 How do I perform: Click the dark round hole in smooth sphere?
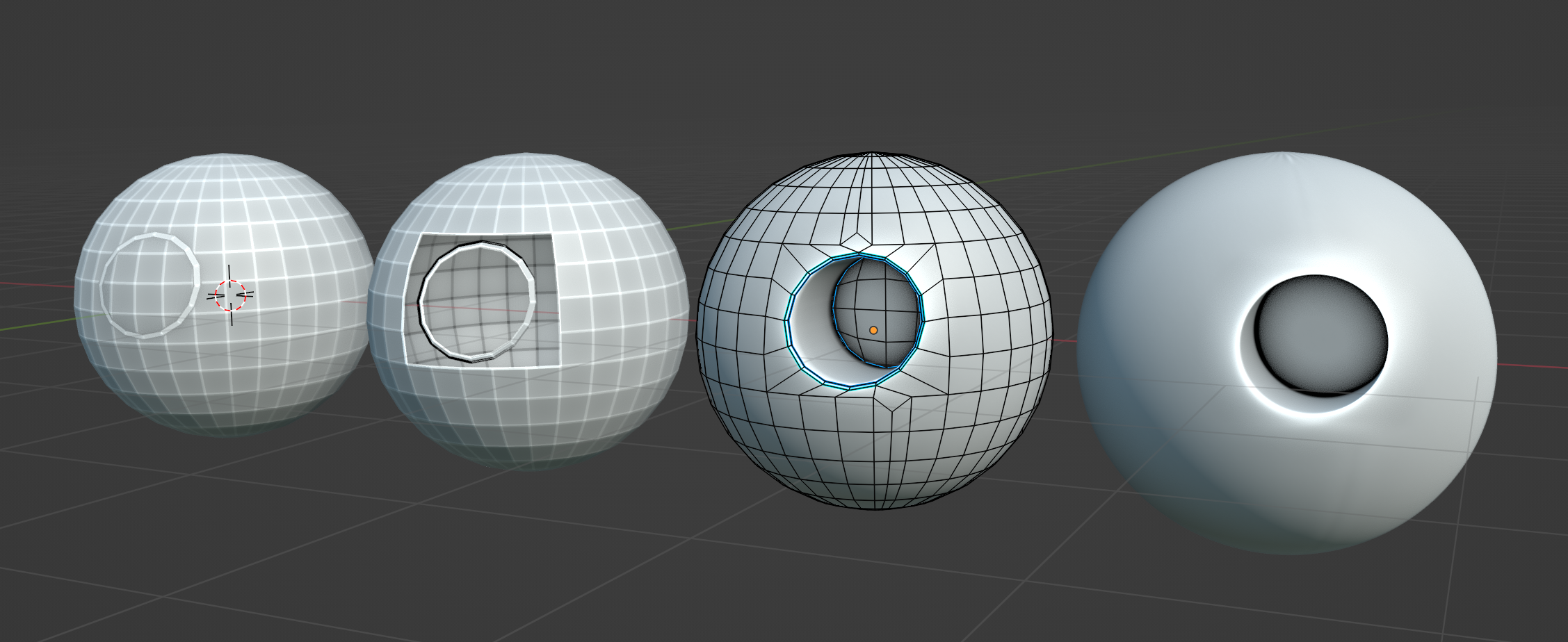click(1321, 337)
